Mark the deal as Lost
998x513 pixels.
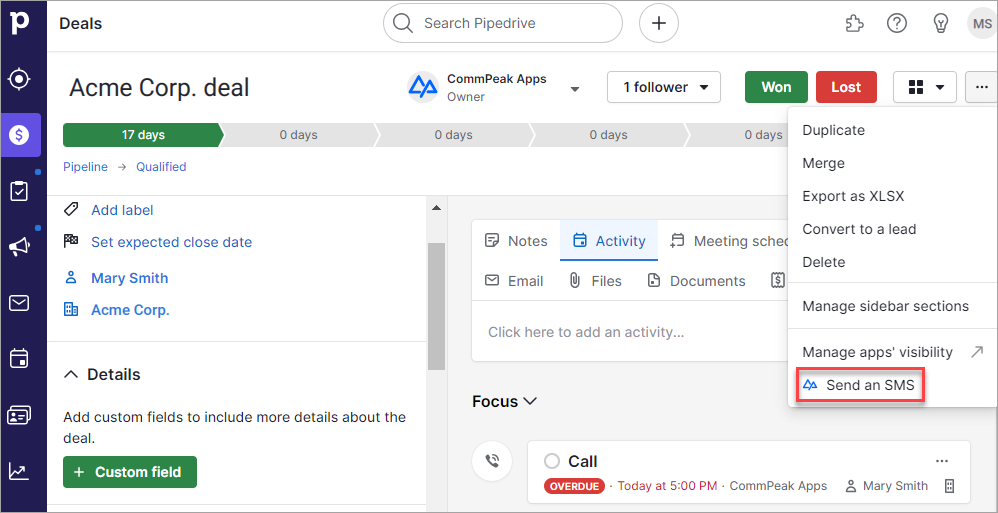(846, 87)
